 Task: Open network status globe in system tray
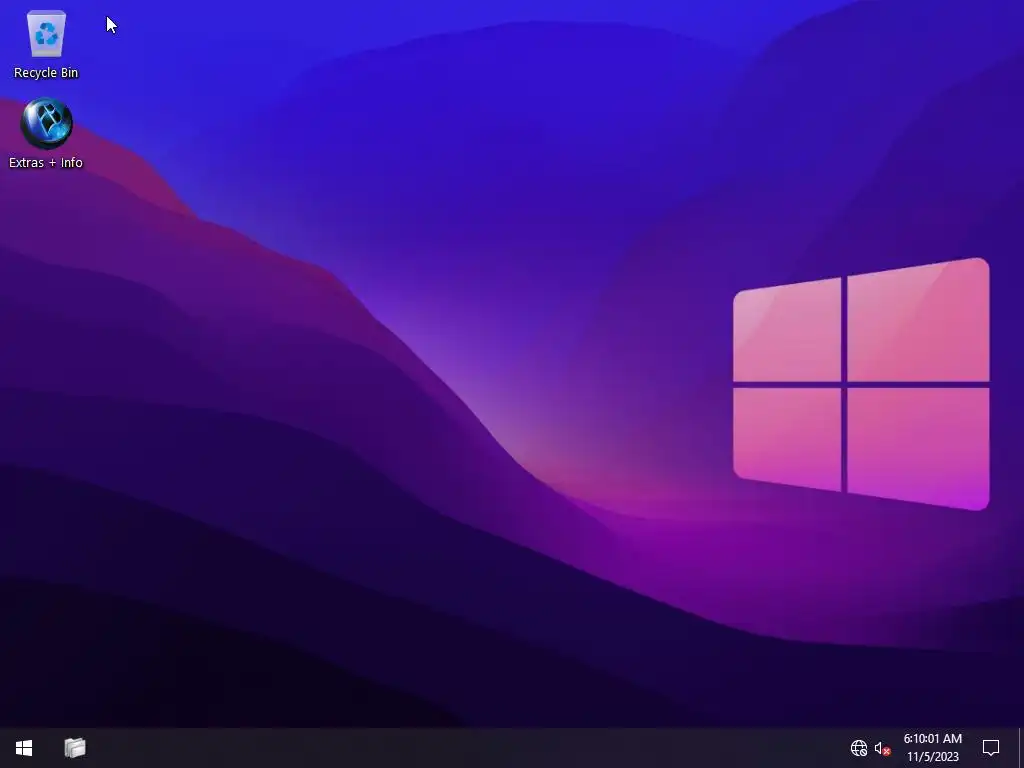click(858, 748)
